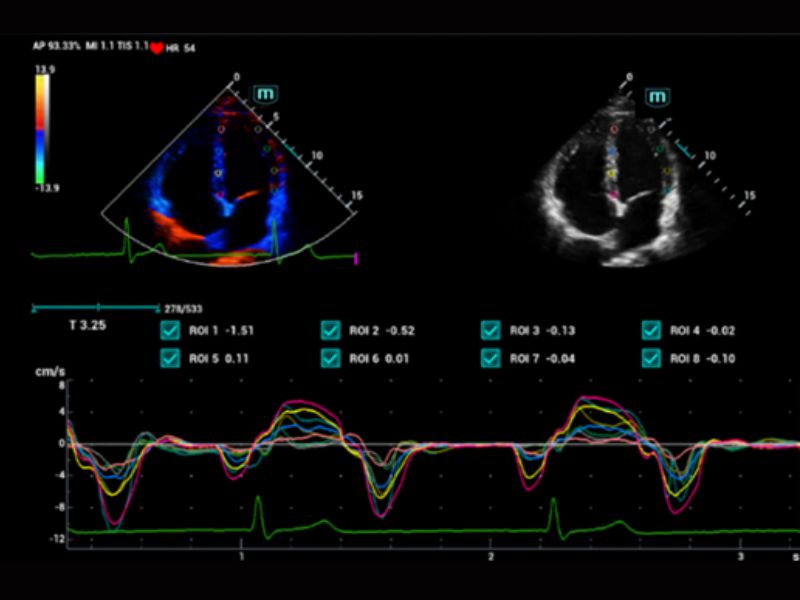
Task: Hide the ROI 4 trace
Action: [x=651, y=331]
